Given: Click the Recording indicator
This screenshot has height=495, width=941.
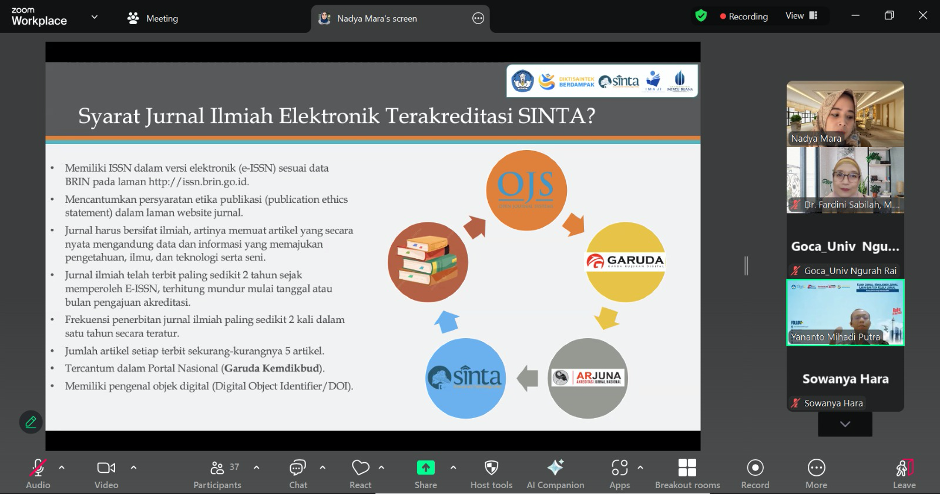Looking at the screenshot, I should [x=744, y=17].
